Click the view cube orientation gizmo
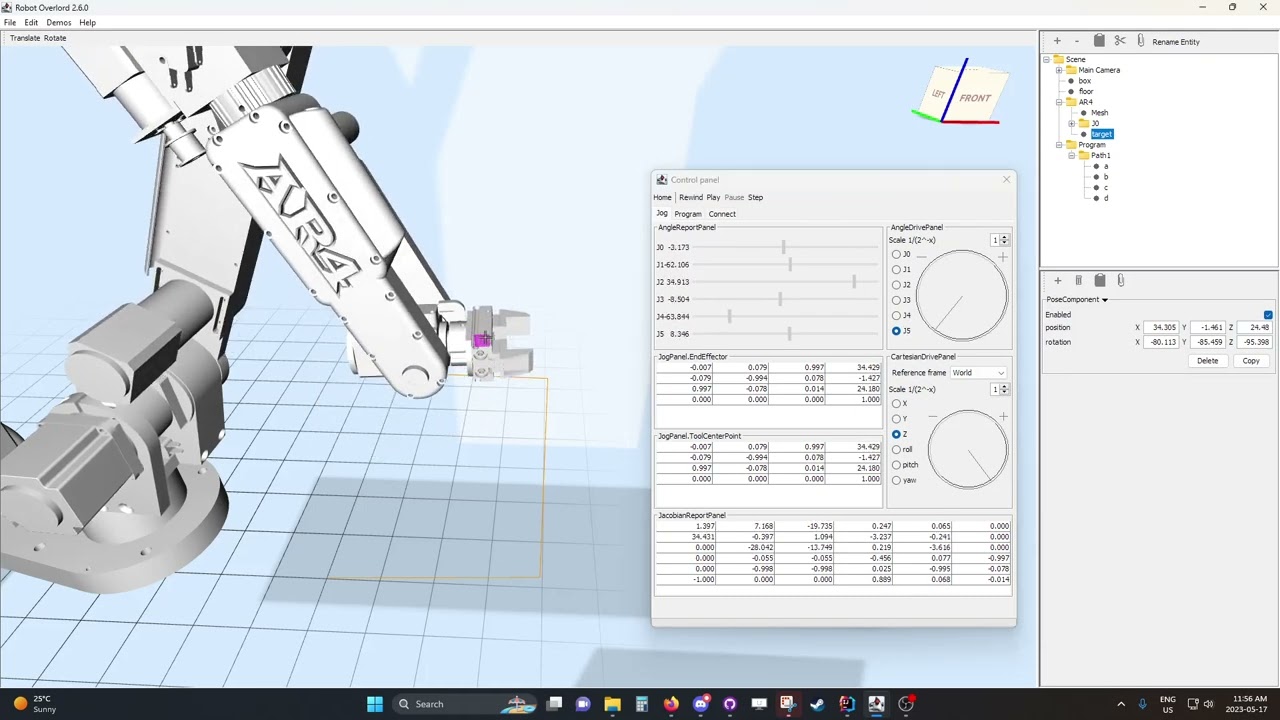The width and height of the screenshot is (1280, 720). coord(961,93)
